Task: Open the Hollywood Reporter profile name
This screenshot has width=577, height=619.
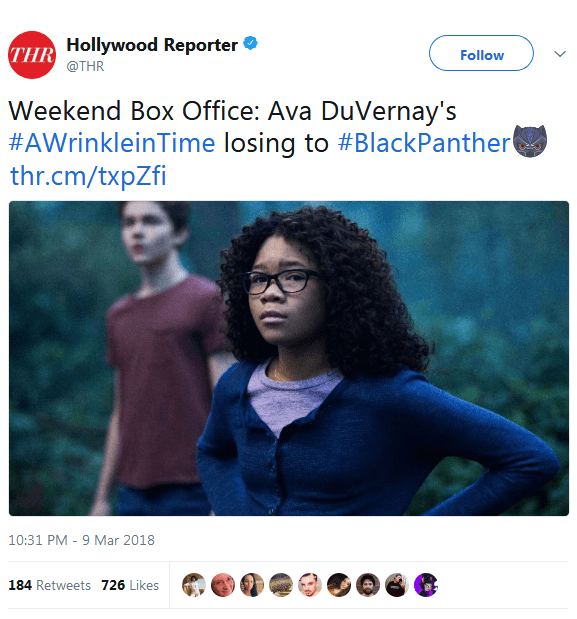Action: (x=152, y=45)
